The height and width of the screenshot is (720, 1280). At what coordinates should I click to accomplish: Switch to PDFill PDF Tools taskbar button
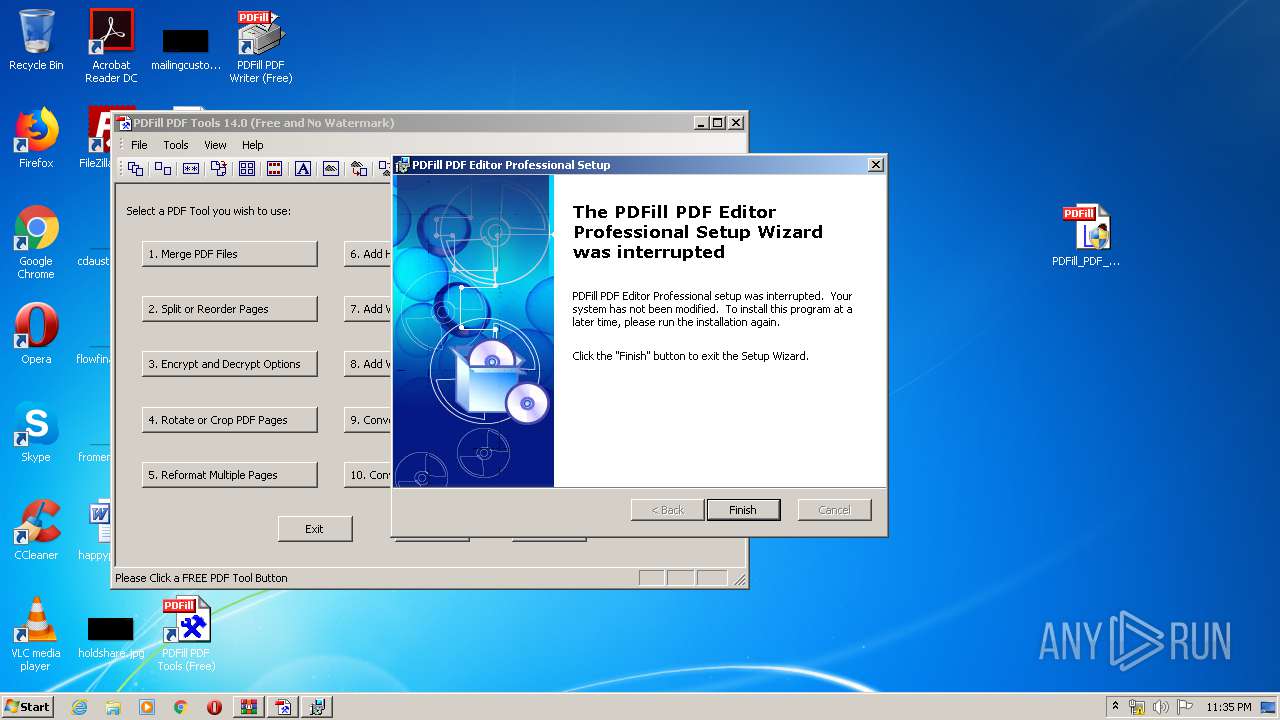284,707
